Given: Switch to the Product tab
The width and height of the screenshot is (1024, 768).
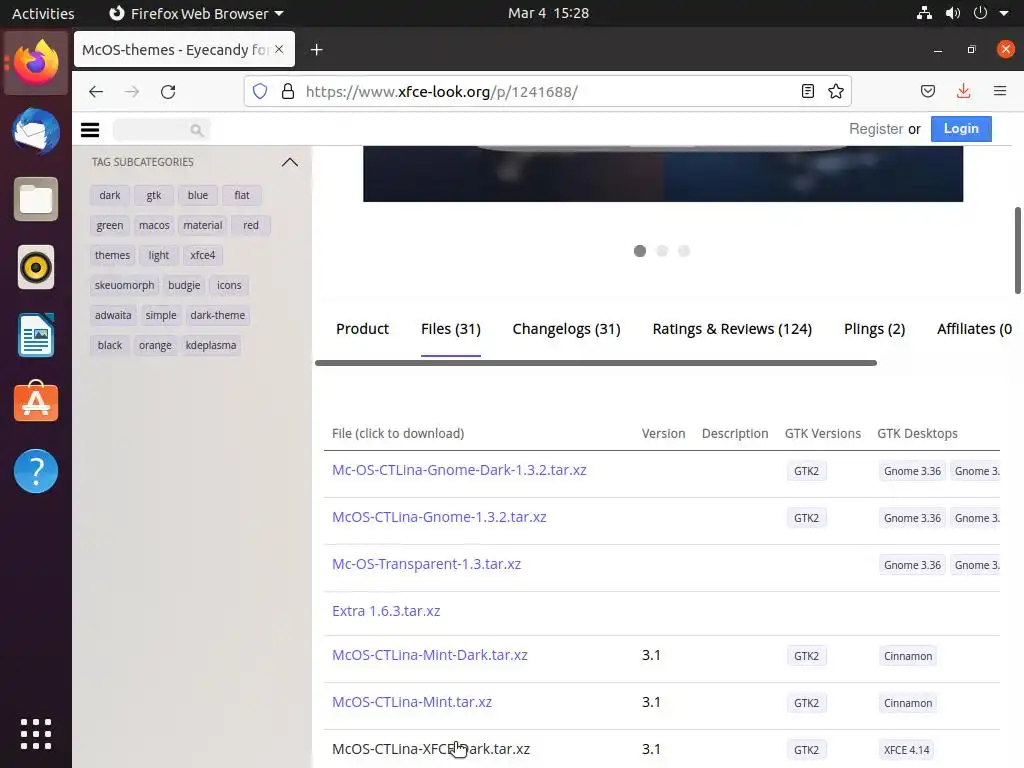Looking at the screenshot, I should [x=362, y=329].
